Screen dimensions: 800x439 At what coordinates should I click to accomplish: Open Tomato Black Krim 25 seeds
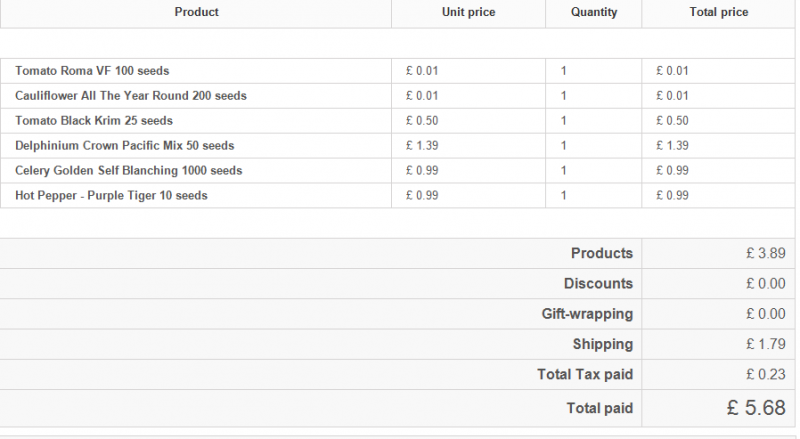tap(94, 121)
